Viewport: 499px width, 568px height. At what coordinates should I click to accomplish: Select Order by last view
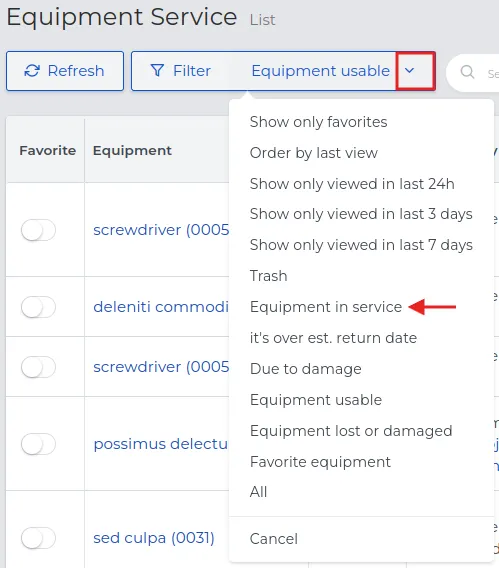[x=314, y=153]
